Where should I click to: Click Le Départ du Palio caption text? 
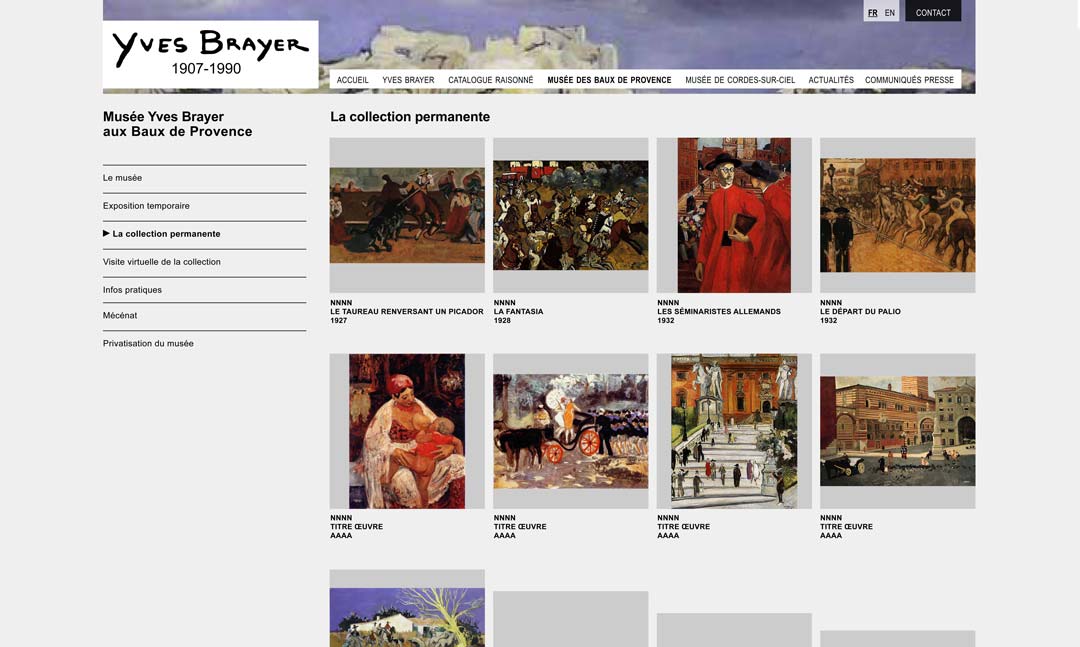860,311
